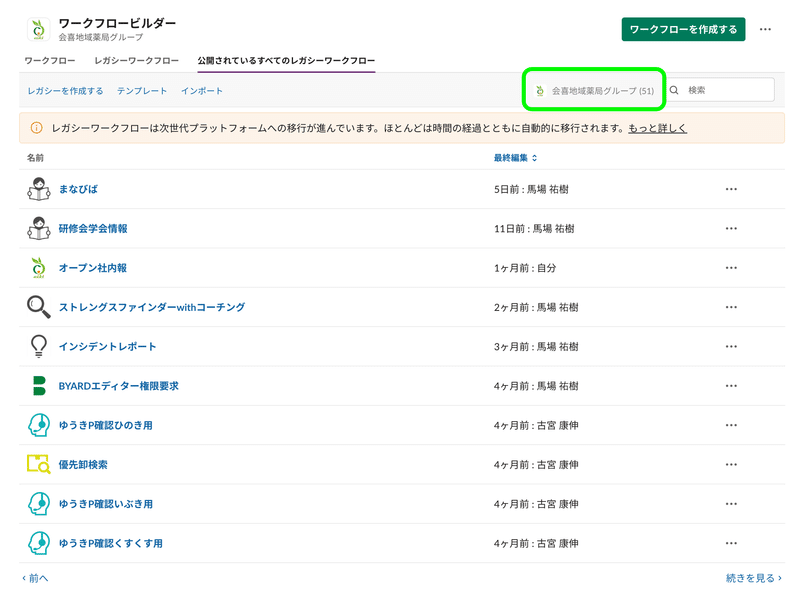This screenshot has height=598, width=800.
Task: Open the BYARDエディター権限要求 workflow
Action: pos(118,386)
